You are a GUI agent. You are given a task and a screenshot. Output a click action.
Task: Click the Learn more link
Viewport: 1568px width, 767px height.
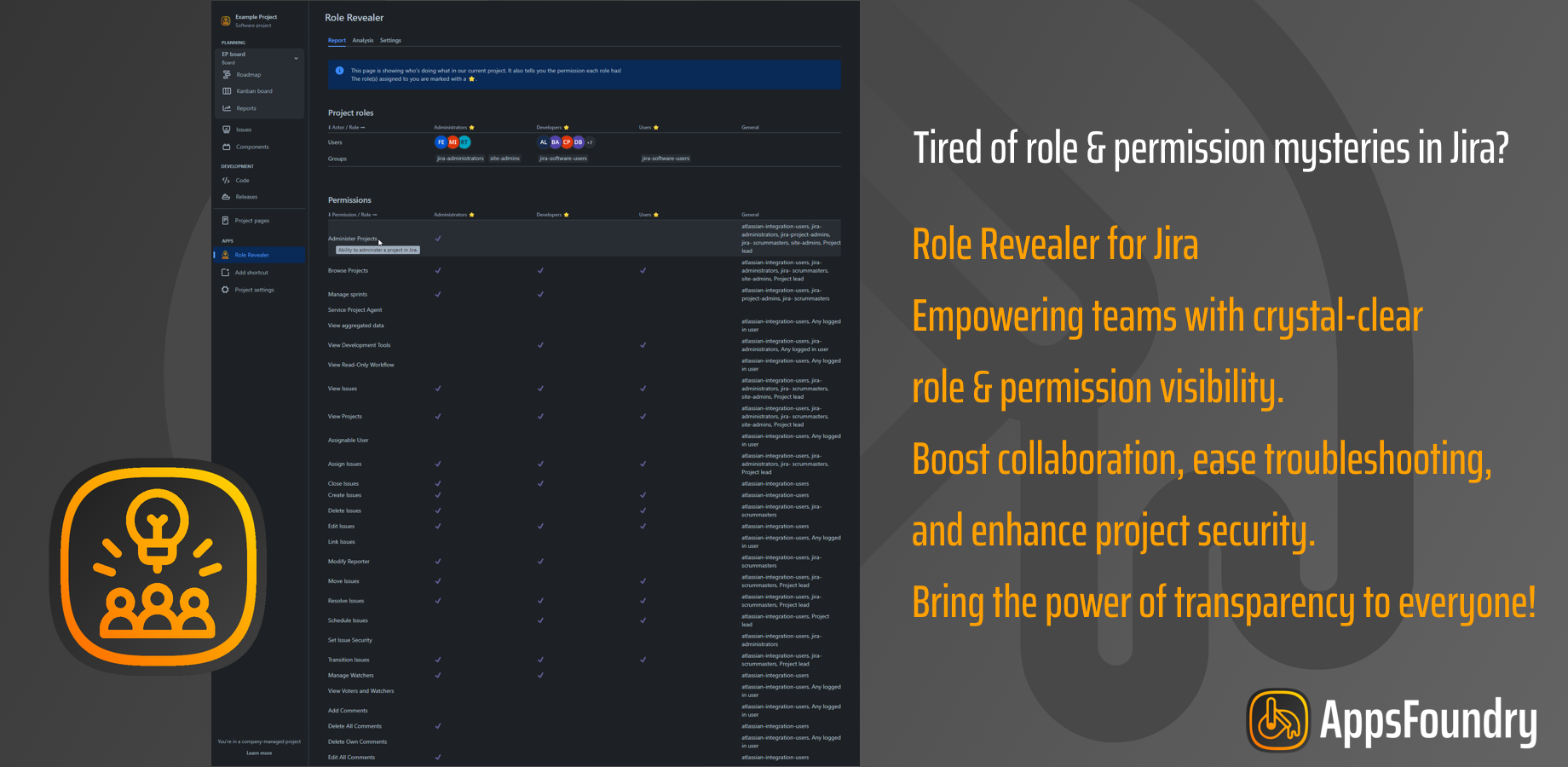click(259, 753)
